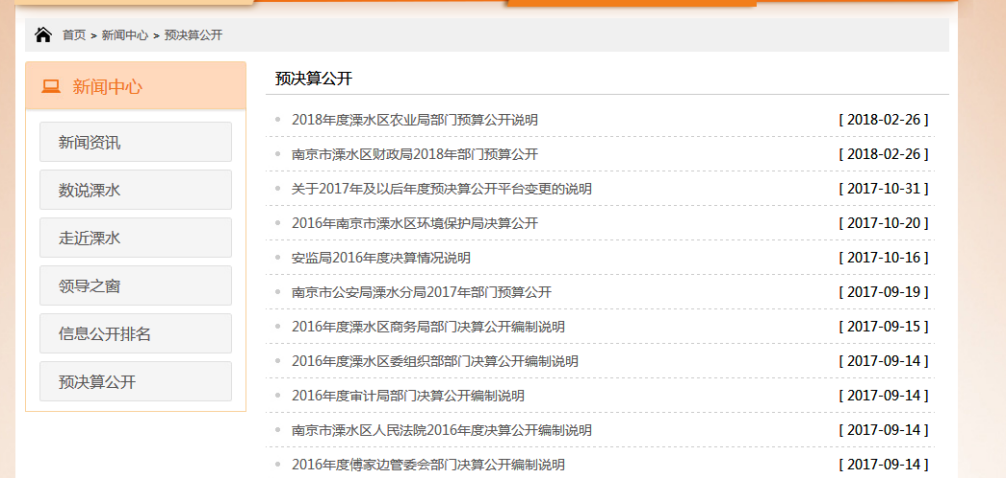
Task: Click the laptop icon beside 新闻中心 header
Action: click(51, 87)
